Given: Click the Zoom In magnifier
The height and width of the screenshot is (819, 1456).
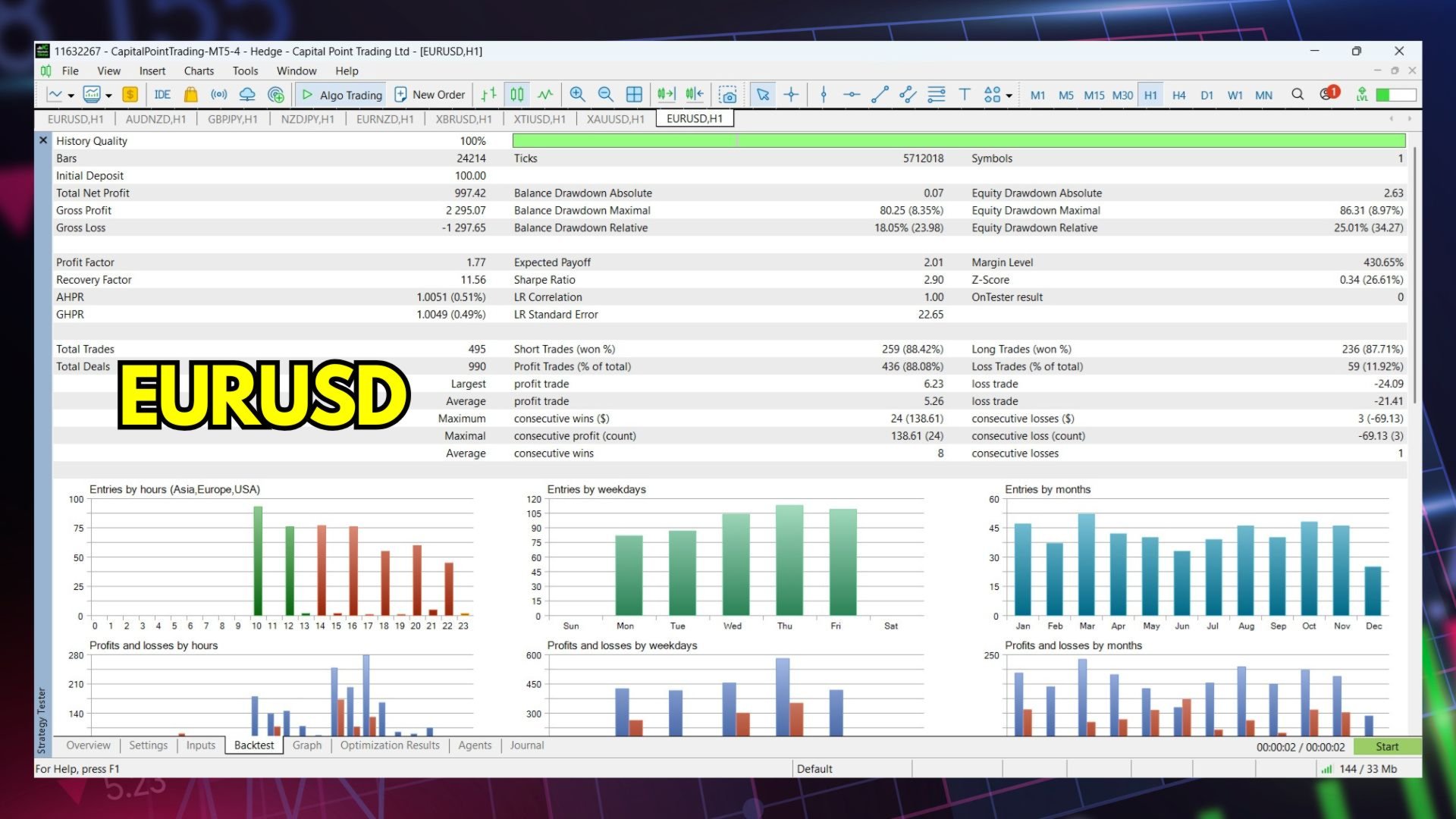Looking at the screenshot, I should (x=577, y=95).
